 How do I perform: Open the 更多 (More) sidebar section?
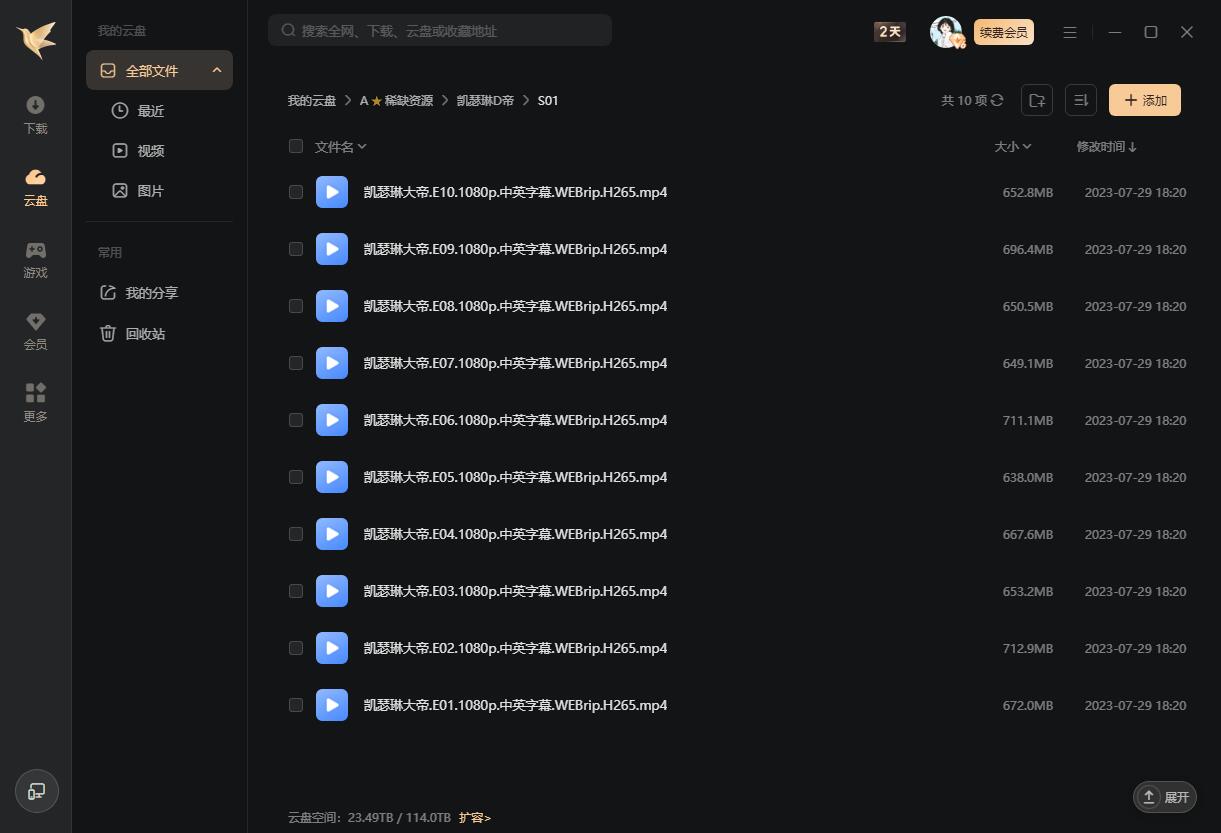coord(35,403)
